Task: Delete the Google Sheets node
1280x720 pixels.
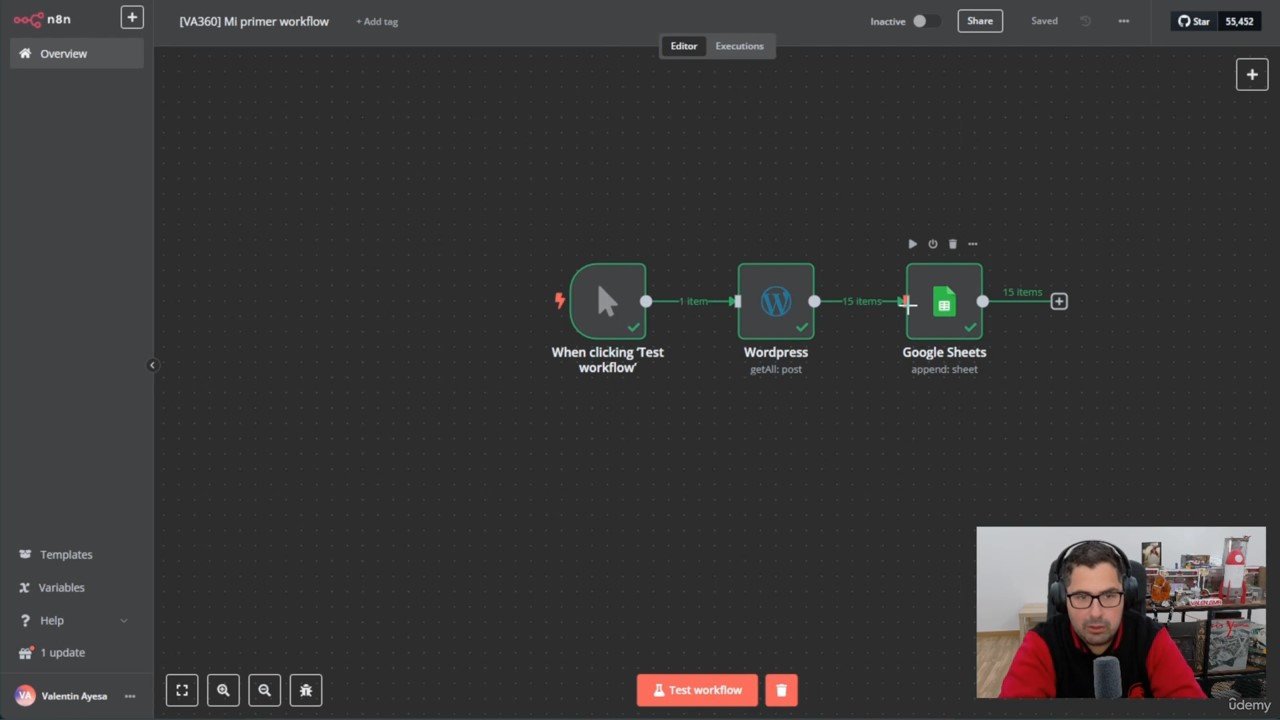Action: tap(953, 244)
